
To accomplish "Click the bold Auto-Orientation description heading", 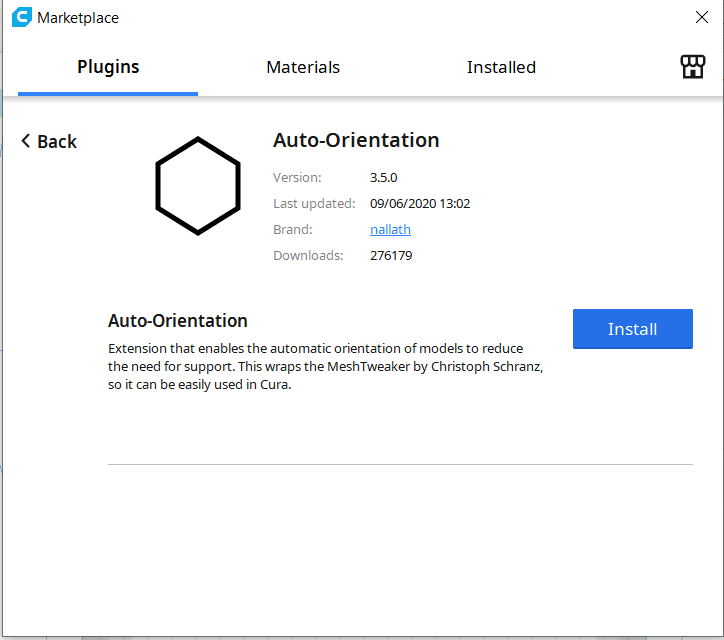I will [178, 321].
